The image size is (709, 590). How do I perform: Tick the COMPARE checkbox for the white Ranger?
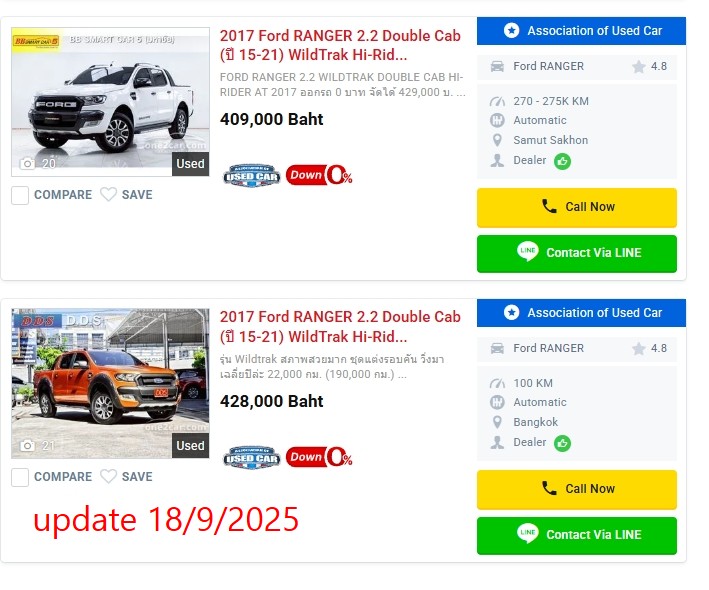tap(20, 195)
